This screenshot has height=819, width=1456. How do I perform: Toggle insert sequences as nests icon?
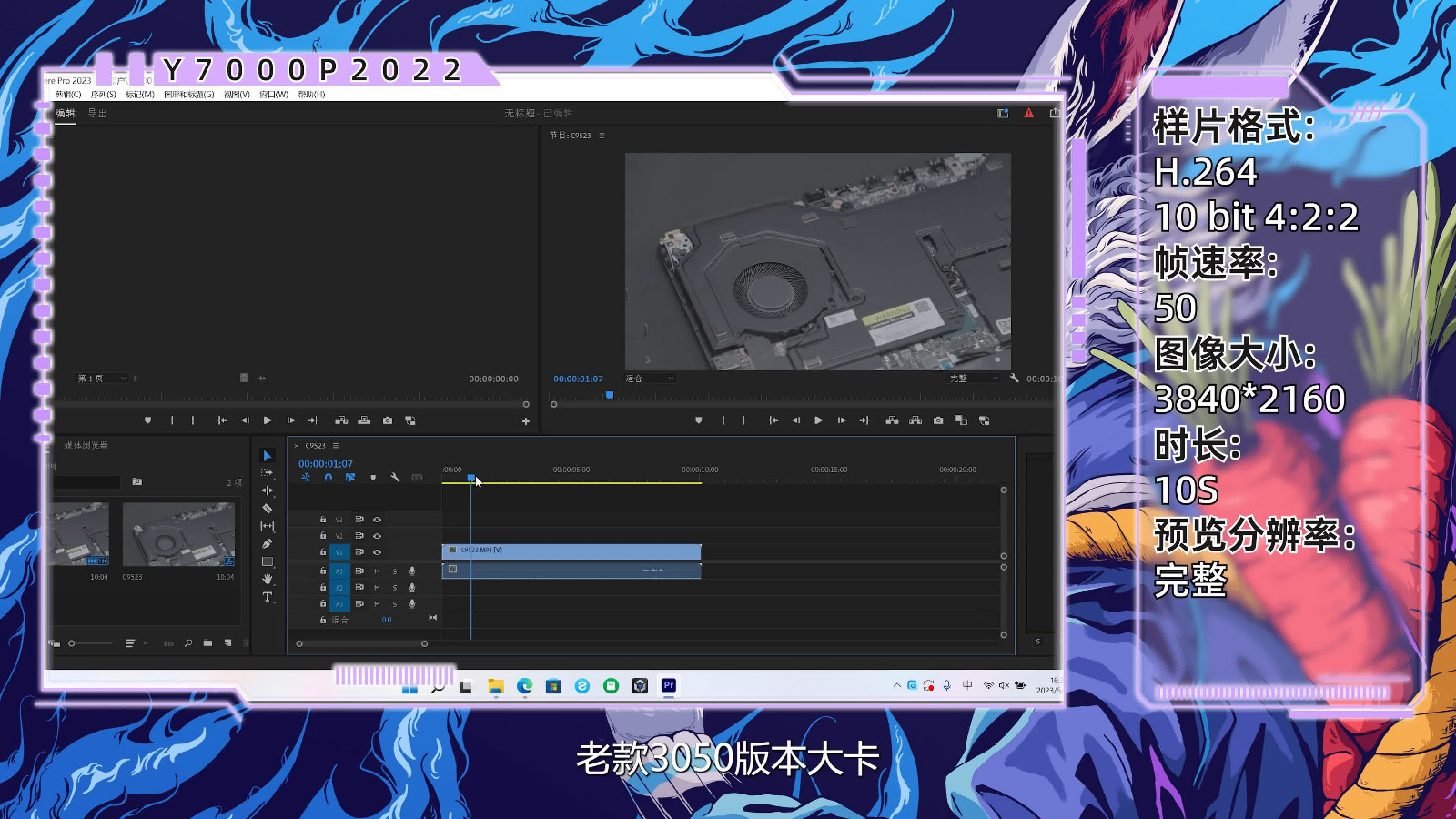coord(306,477)
